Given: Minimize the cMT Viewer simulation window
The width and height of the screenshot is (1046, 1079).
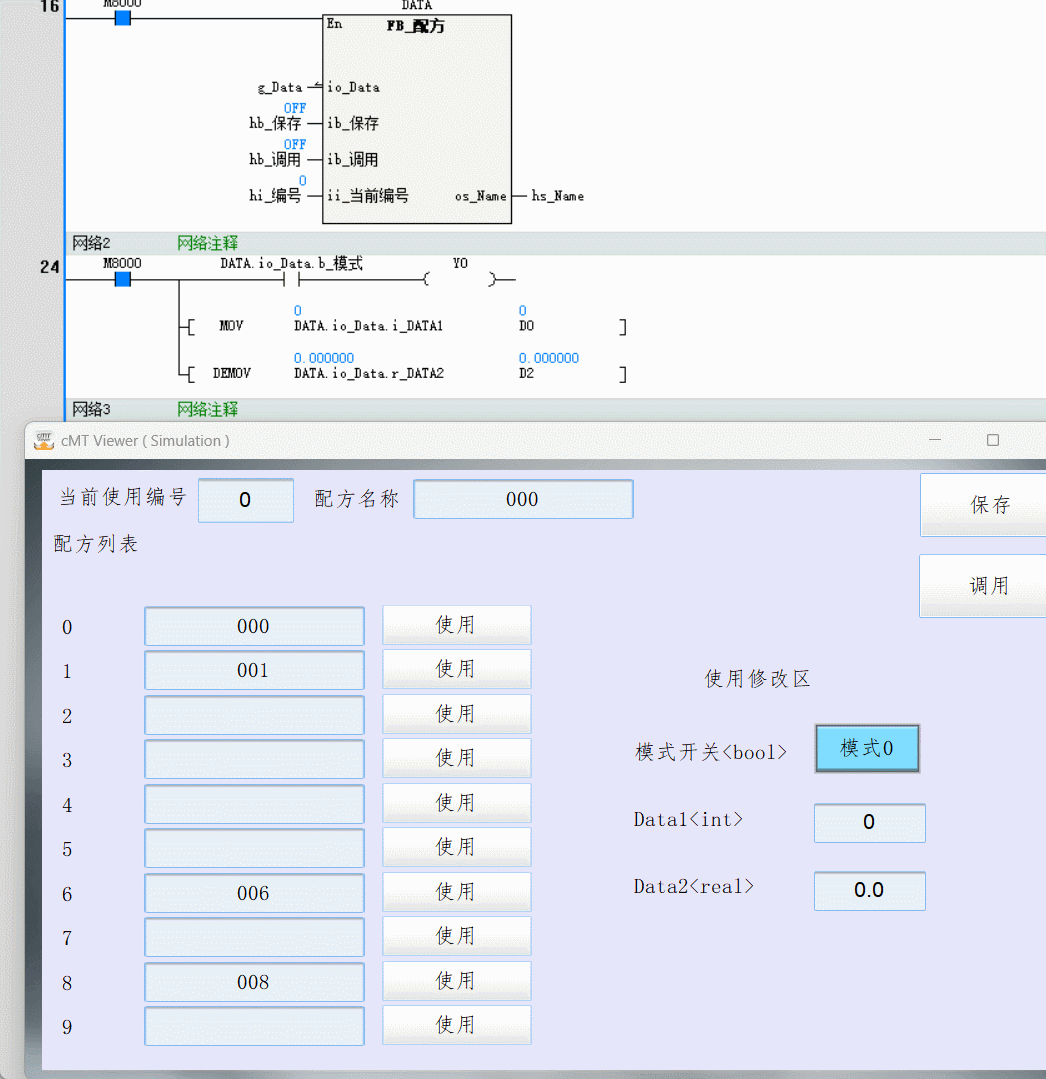Looking at the screenshot, I should click(x=935, y=440).
